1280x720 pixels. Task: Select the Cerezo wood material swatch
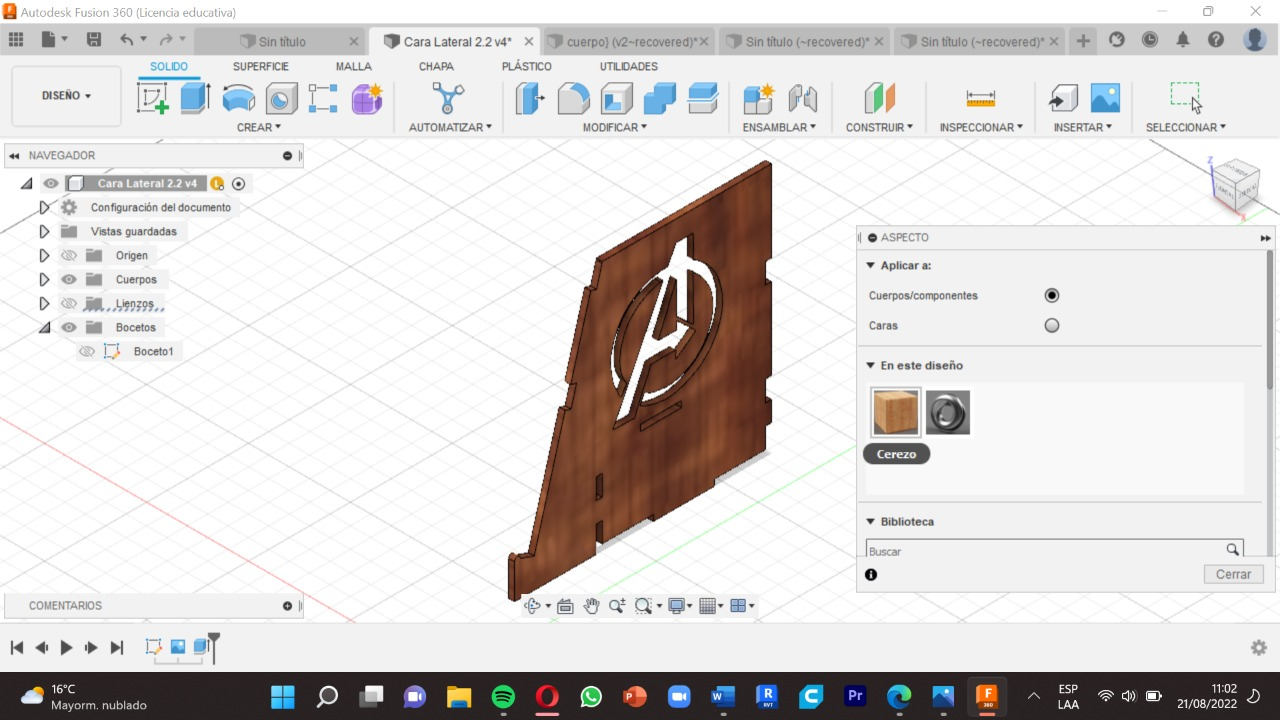pos(895,412)
